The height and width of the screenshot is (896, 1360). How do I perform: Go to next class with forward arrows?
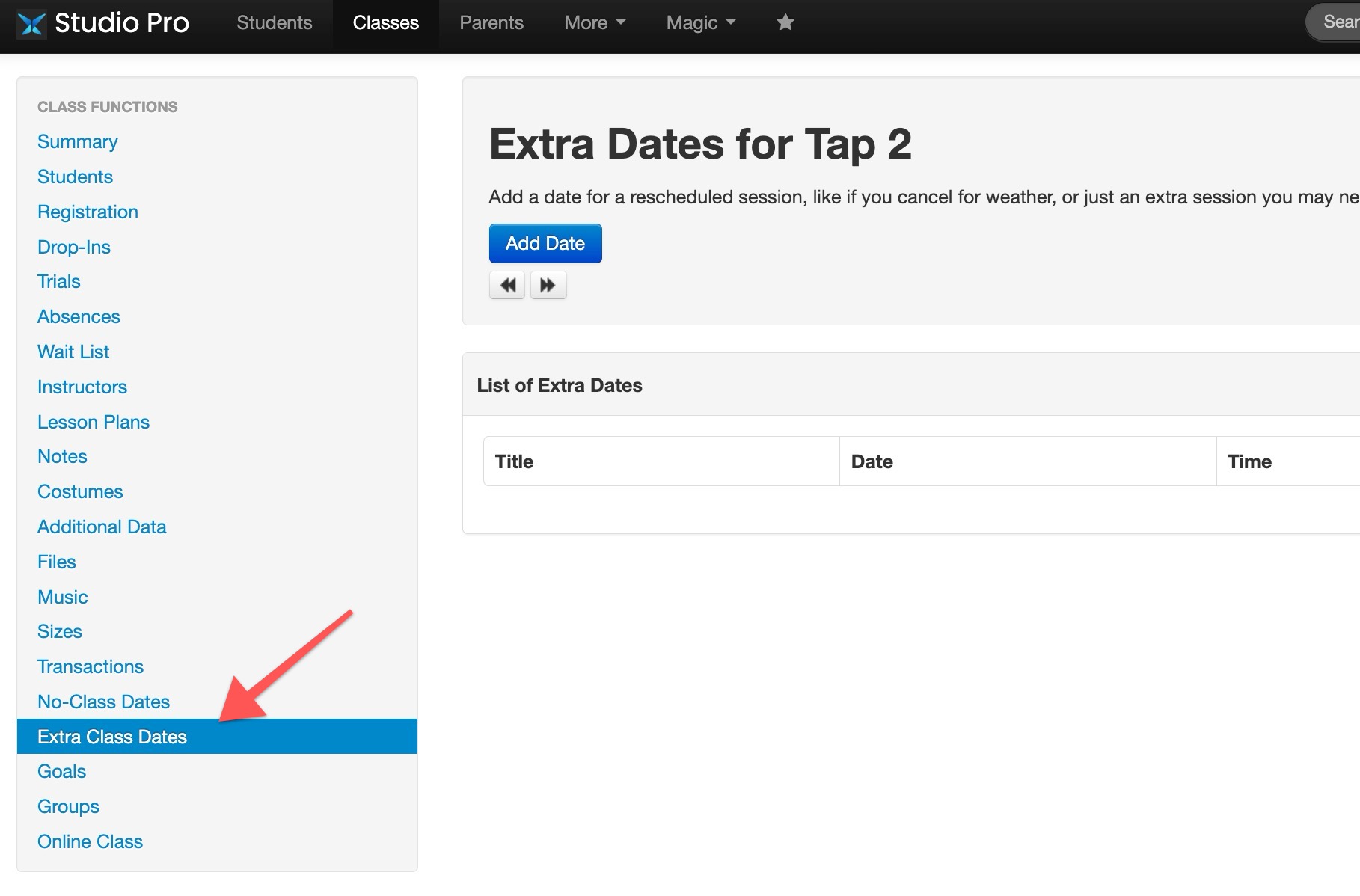click(548, 285)
